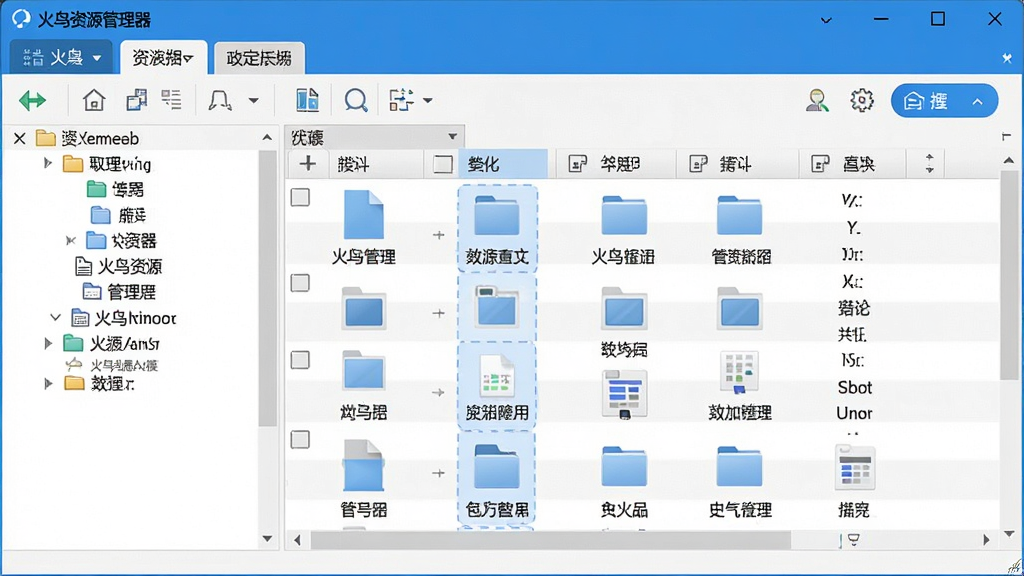
Task: Click the green back-forward arrows icon
Action: [32, 100]
